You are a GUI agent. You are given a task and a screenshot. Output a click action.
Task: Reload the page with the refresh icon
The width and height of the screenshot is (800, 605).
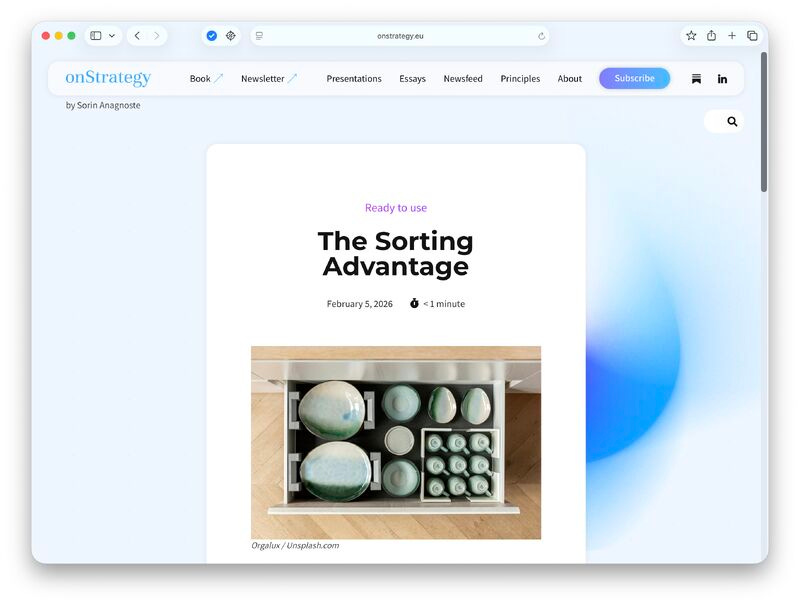coord(541,36)
